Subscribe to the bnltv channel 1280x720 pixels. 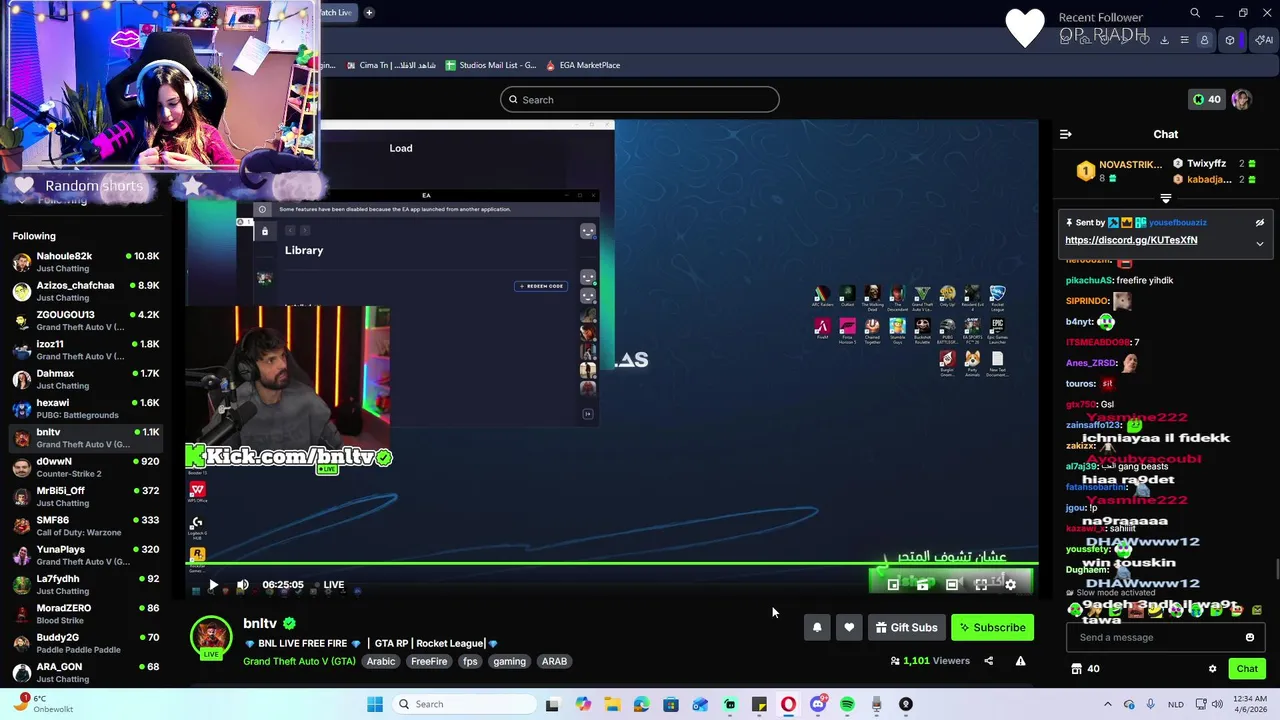pyautogui.click(x=992, y=628)
